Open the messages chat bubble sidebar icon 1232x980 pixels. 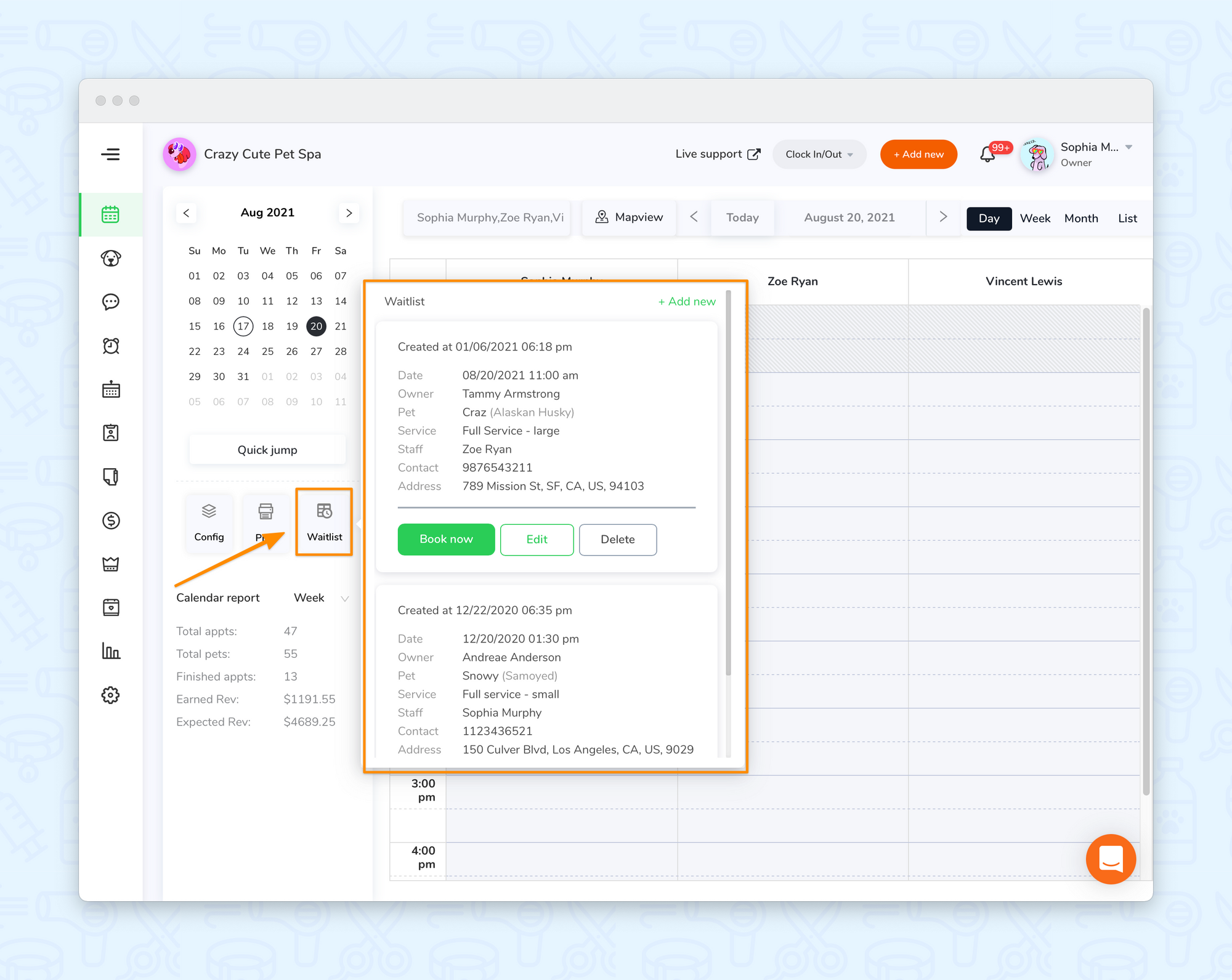tap(111, 302)
